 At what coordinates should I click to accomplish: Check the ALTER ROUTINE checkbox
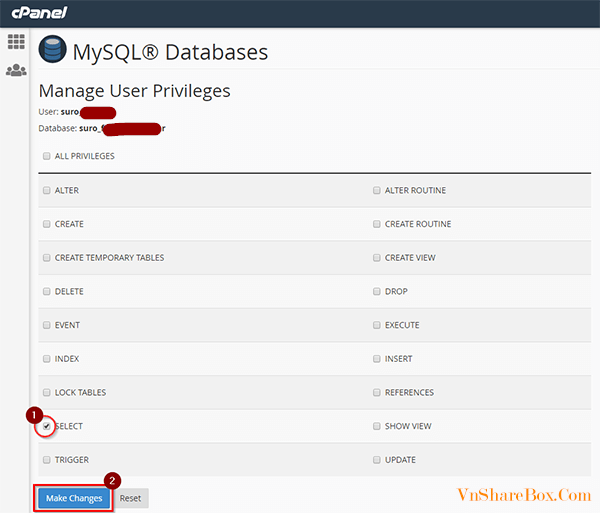(377, 190)
